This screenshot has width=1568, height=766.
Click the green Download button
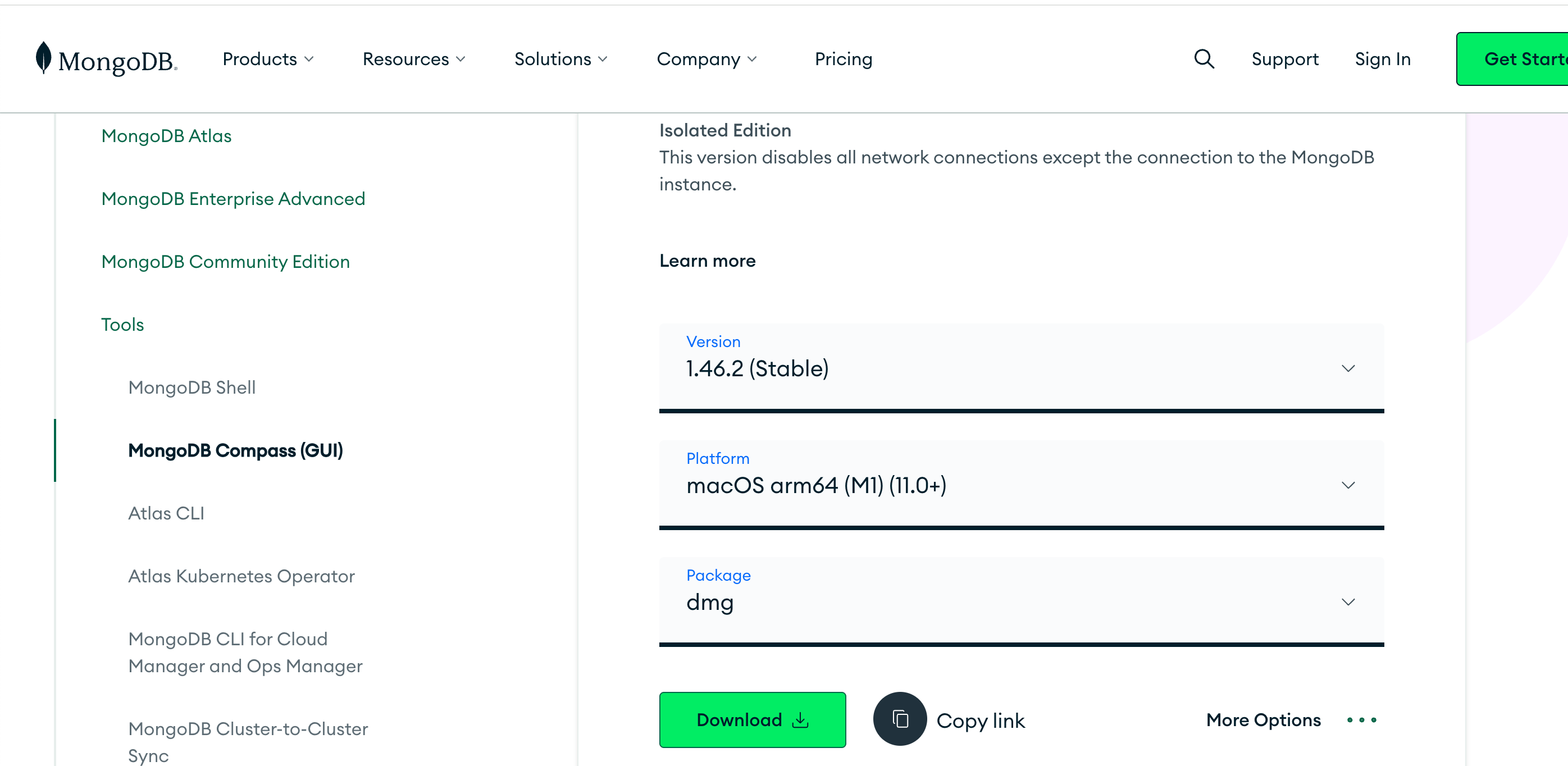pyautogui.click(x=753, y=720)
